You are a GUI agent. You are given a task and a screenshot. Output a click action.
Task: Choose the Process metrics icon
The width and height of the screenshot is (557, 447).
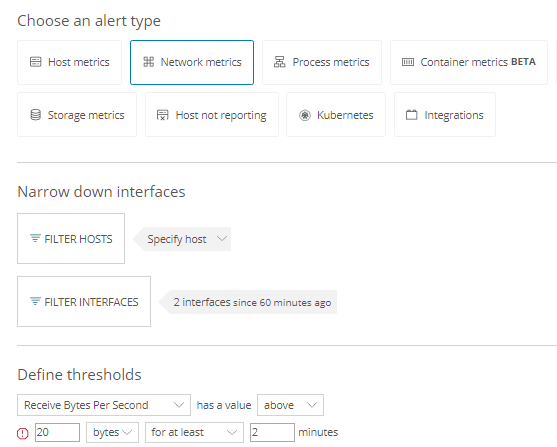point(280,62)
